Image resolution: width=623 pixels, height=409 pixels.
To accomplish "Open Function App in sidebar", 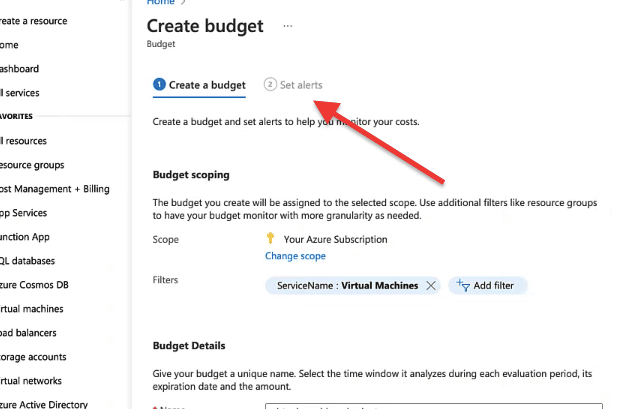I will [x=25, y=237].
